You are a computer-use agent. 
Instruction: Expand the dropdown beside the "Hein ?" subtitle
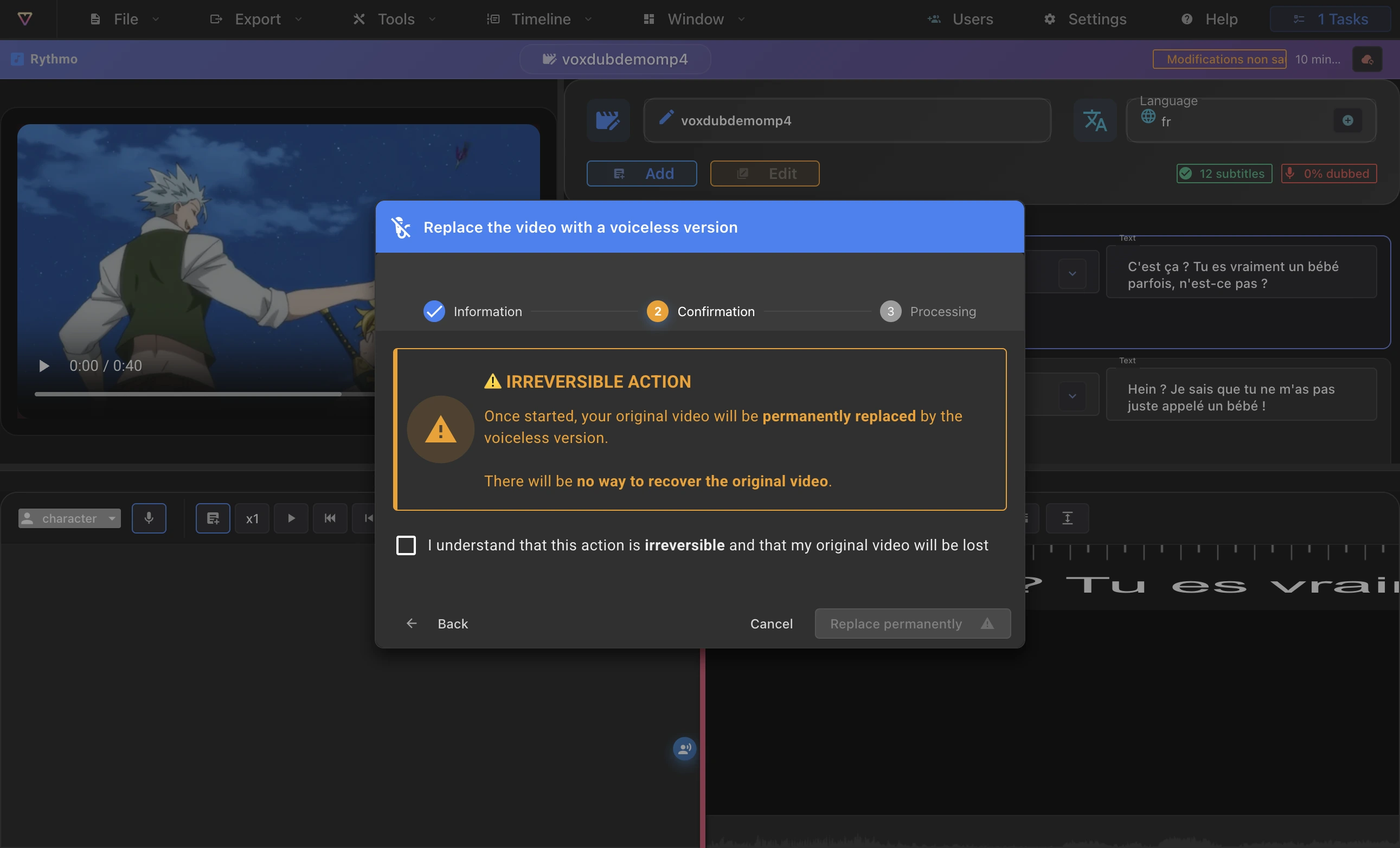pyautogui.click(x=1072, y=396)
